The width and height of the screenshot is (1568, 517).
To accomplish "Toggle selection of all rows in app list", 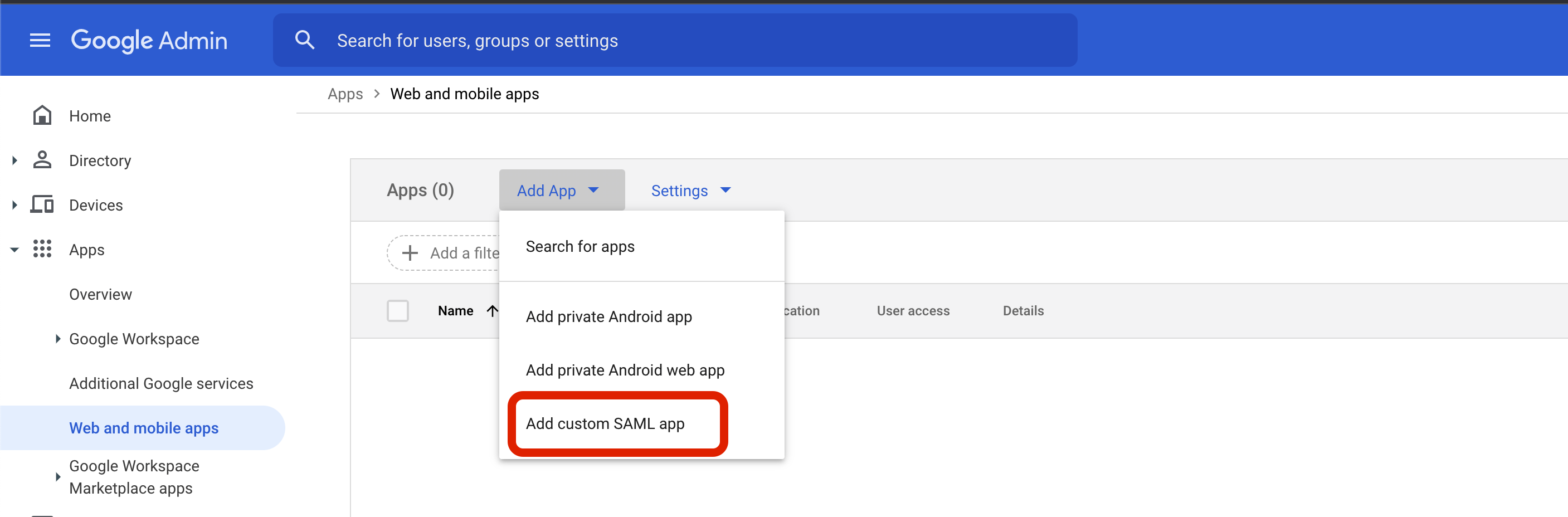I will tap(397, 310).
